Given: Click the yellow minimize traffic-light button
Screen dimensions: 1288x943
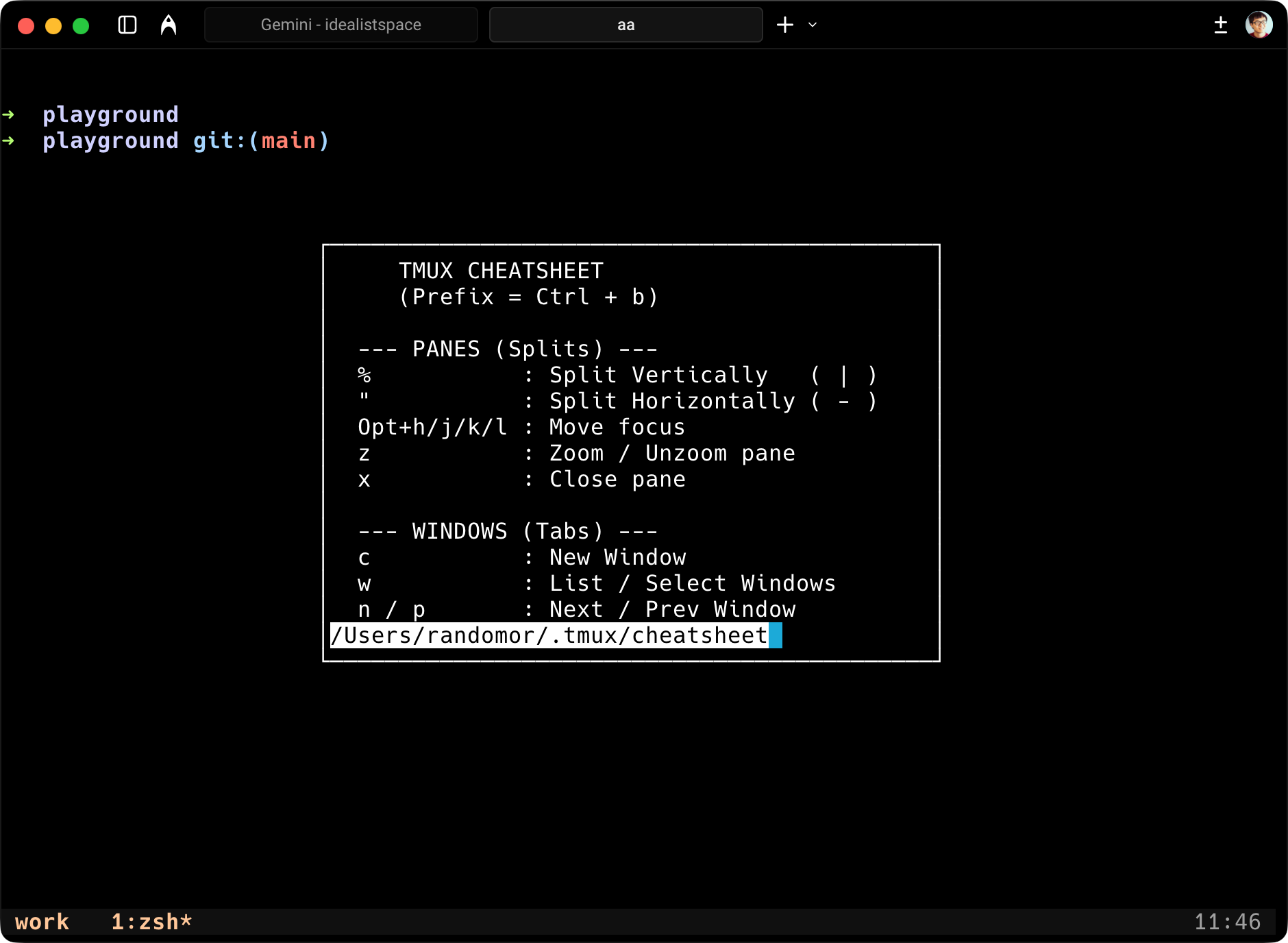Looking at the screenshot, I should 53,26.
